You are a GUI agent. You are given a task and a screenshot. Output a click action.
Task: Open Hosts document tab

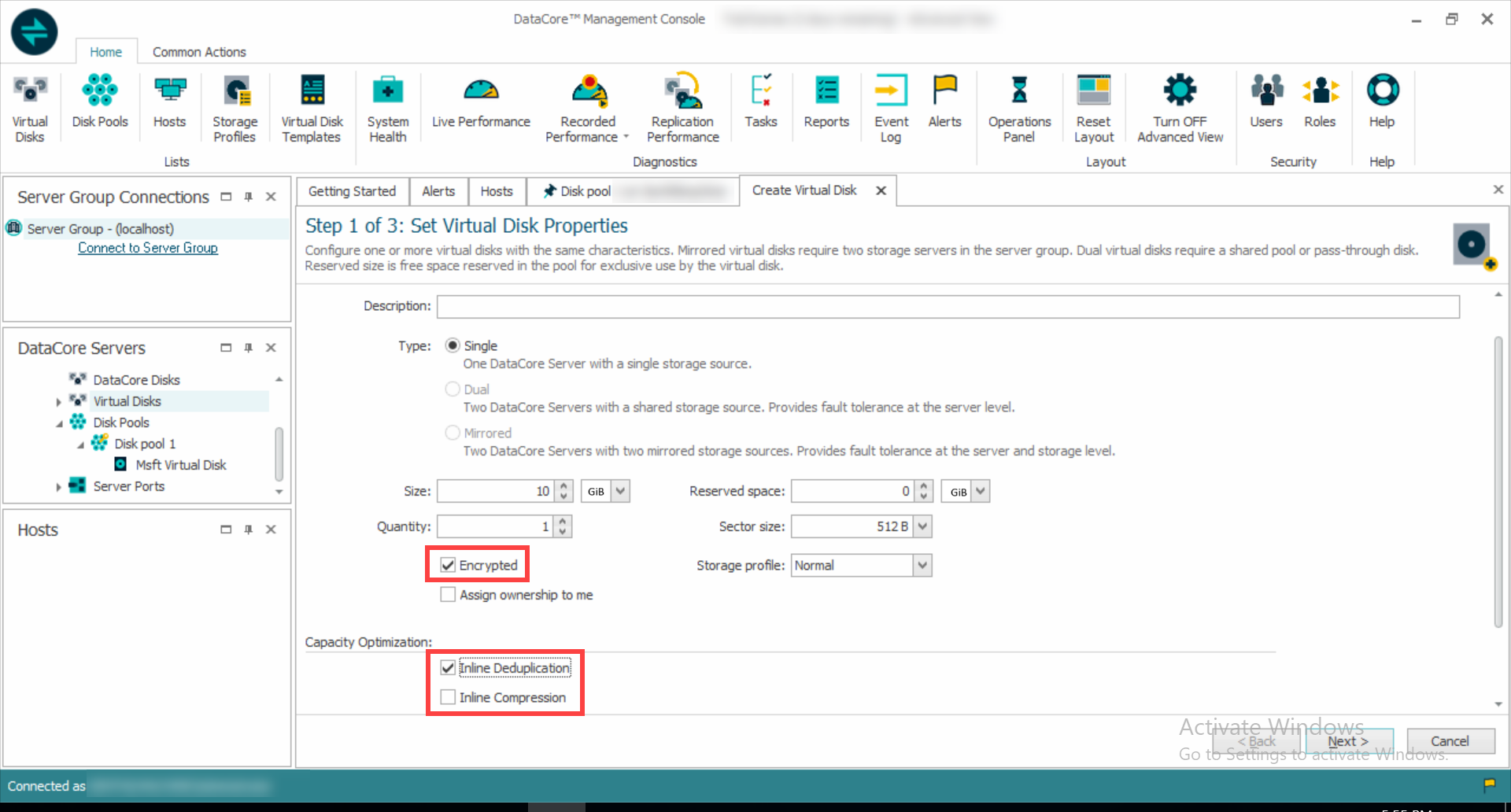click(497, 191)
